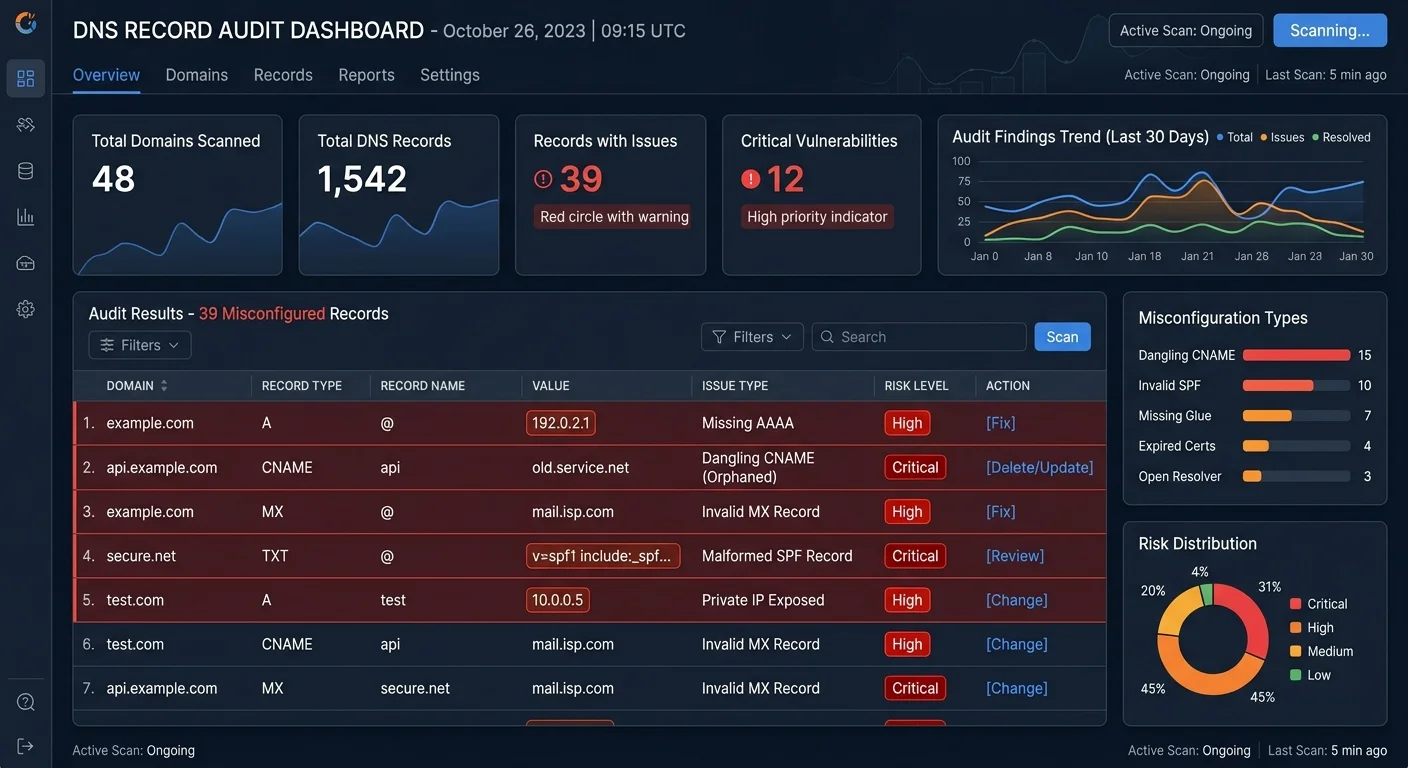Viewport: 1408px width, 768px height.
Task: Open the toolbox icon in sidebar
Action: click(26, 263)
